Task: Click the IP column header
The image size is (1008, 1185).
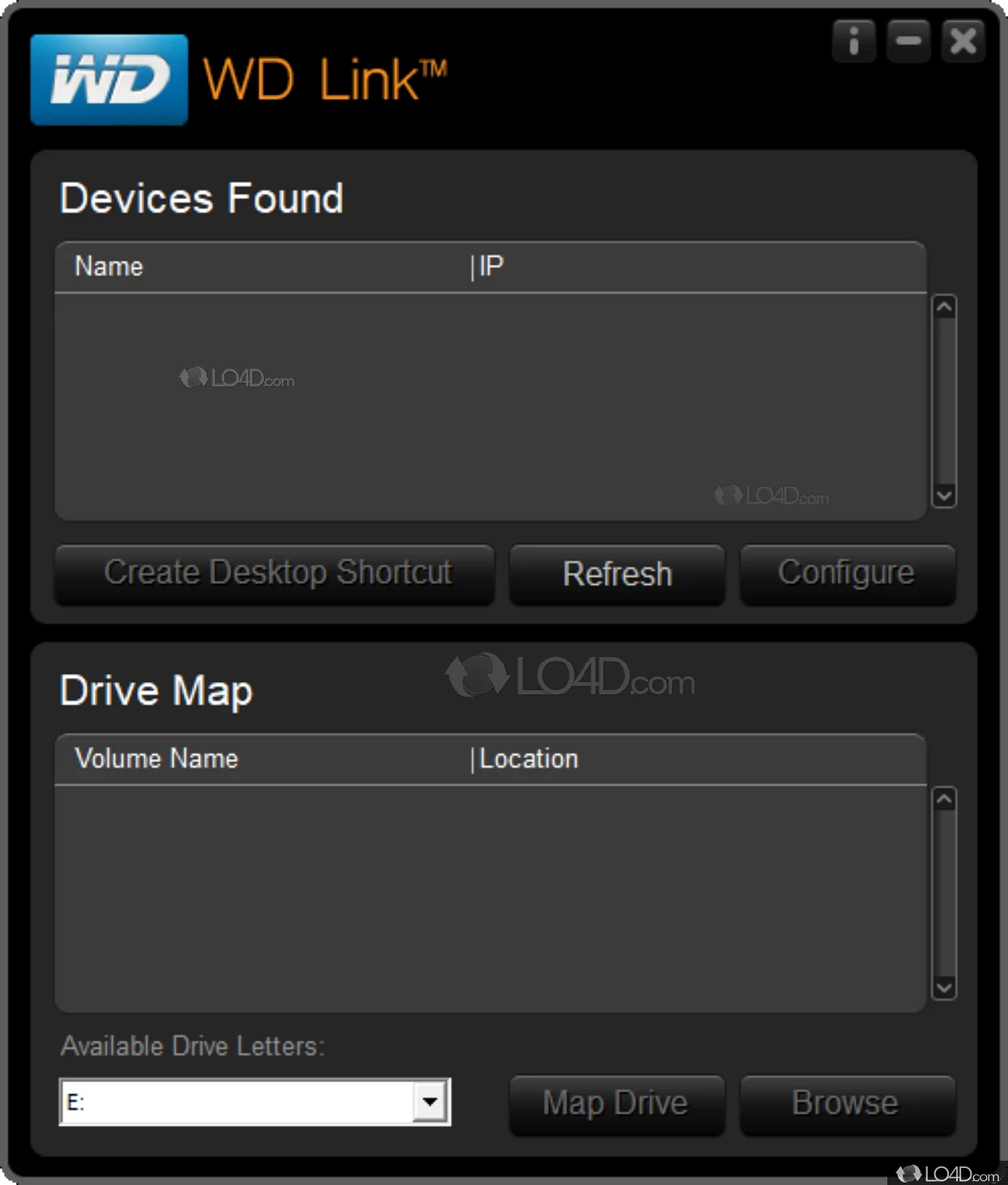Action: (491, 266)
